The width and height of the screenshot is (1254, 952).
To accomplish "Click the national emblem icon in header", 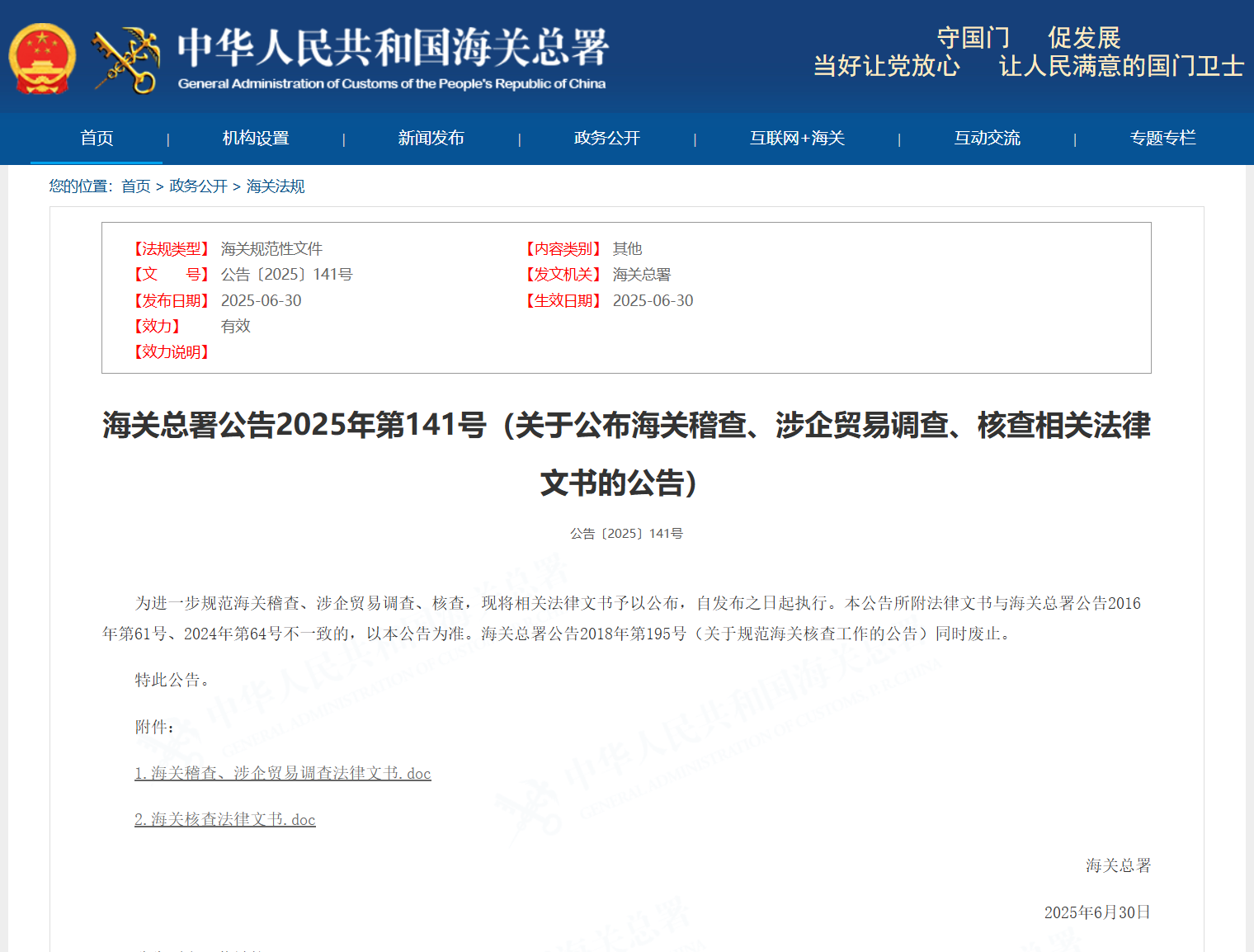I will coord(42,59).
